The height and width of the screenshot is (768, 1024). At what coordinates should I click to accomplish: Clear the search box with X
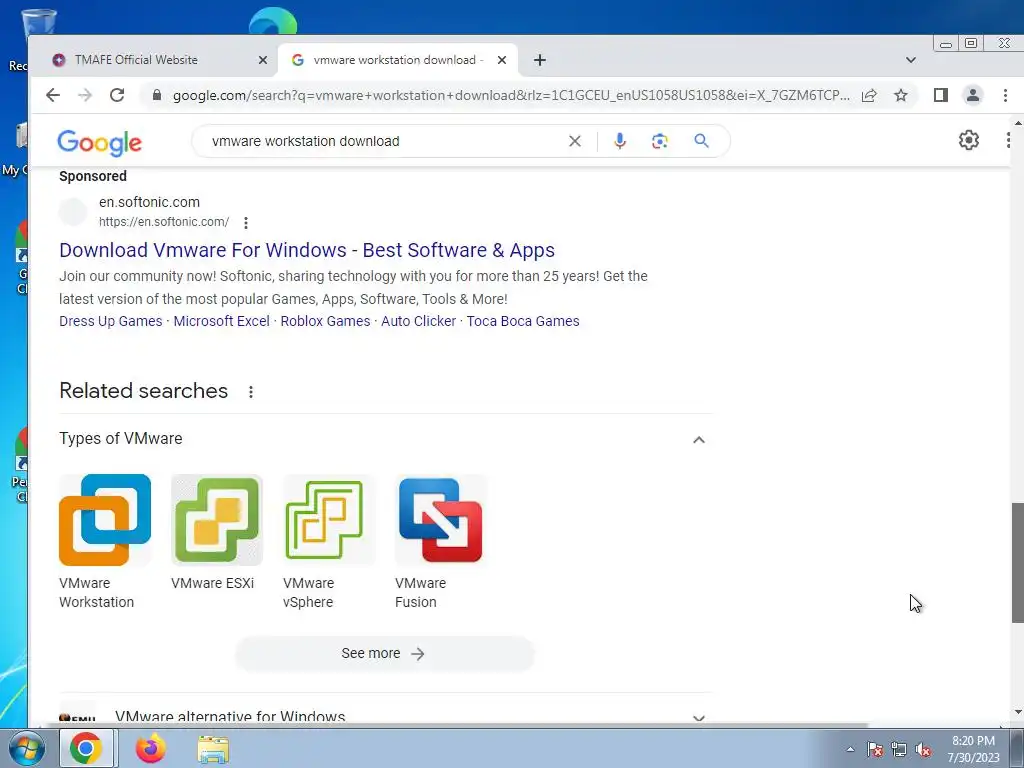point(575,141)
